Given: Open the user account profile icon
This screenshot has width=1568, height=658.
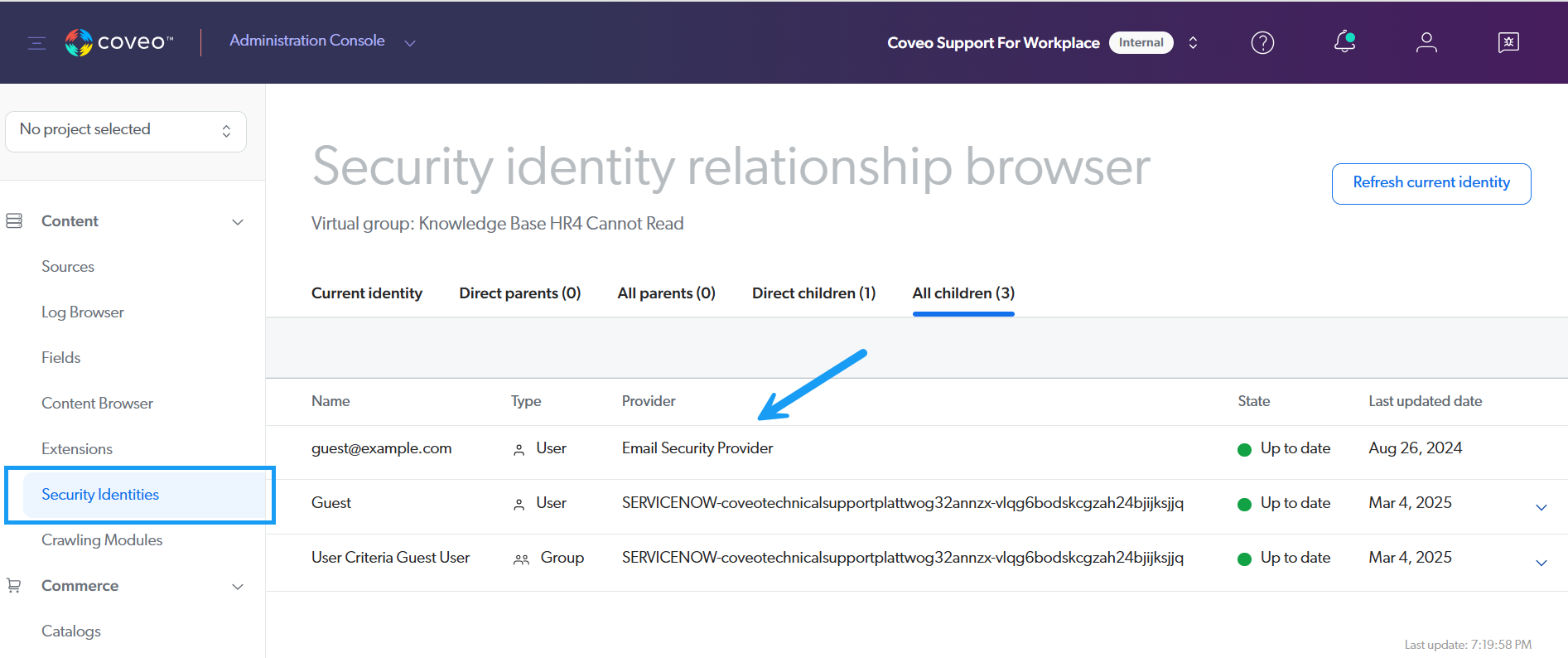Looking at the screenshot, I should 1426,42.
